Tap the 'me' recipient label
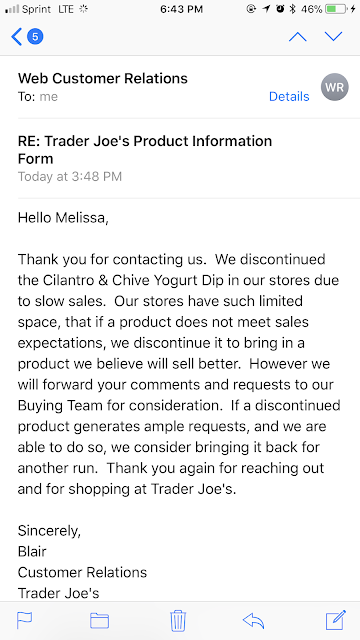Viewport: 360px width, 640px height. [x=49, y=97]
